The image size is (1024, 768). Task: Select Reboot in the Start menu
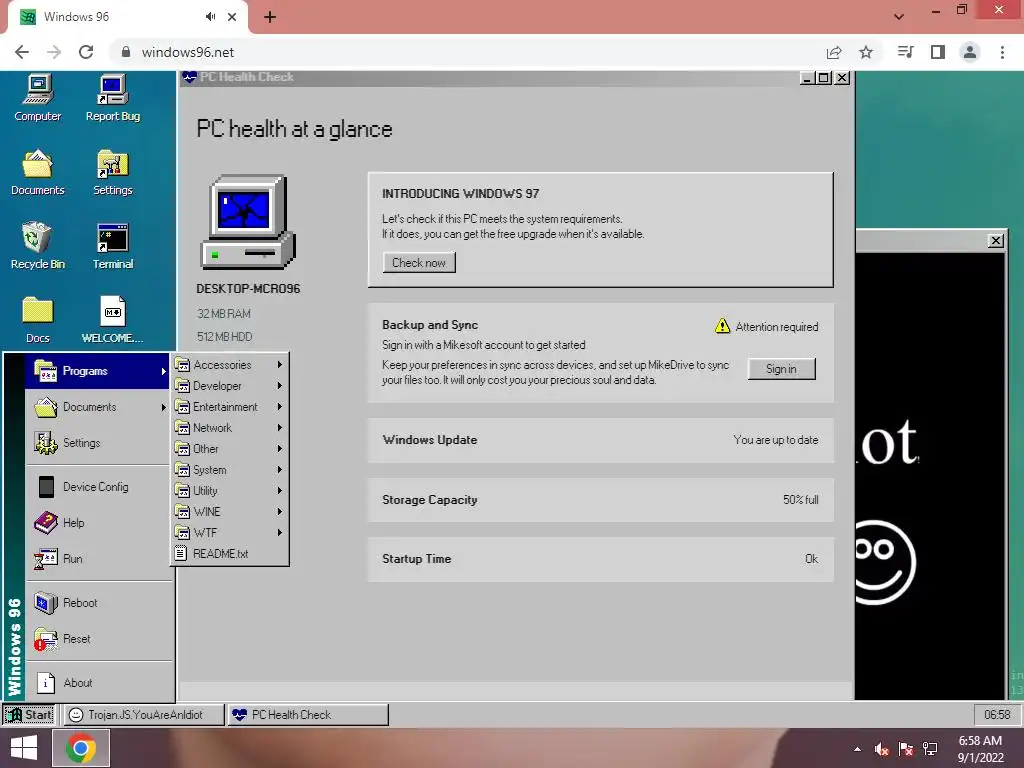pyautogui.click(x=97, y=603)
